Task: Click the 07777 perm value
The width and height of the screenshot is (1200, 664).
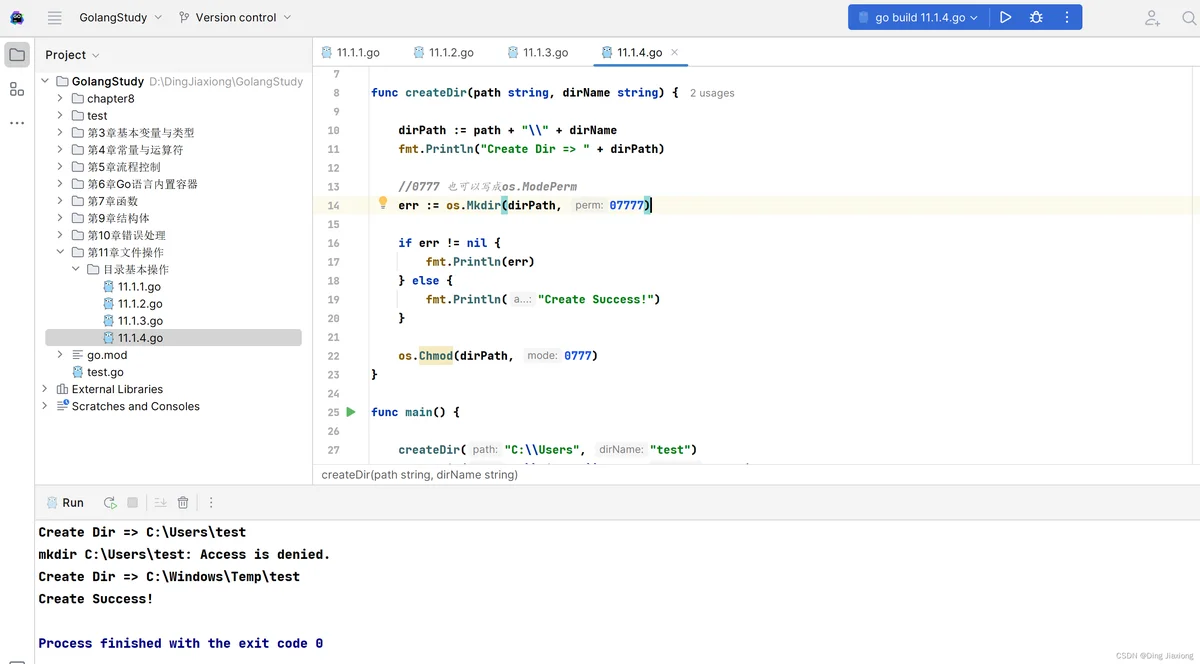Action: pos(627,205)
